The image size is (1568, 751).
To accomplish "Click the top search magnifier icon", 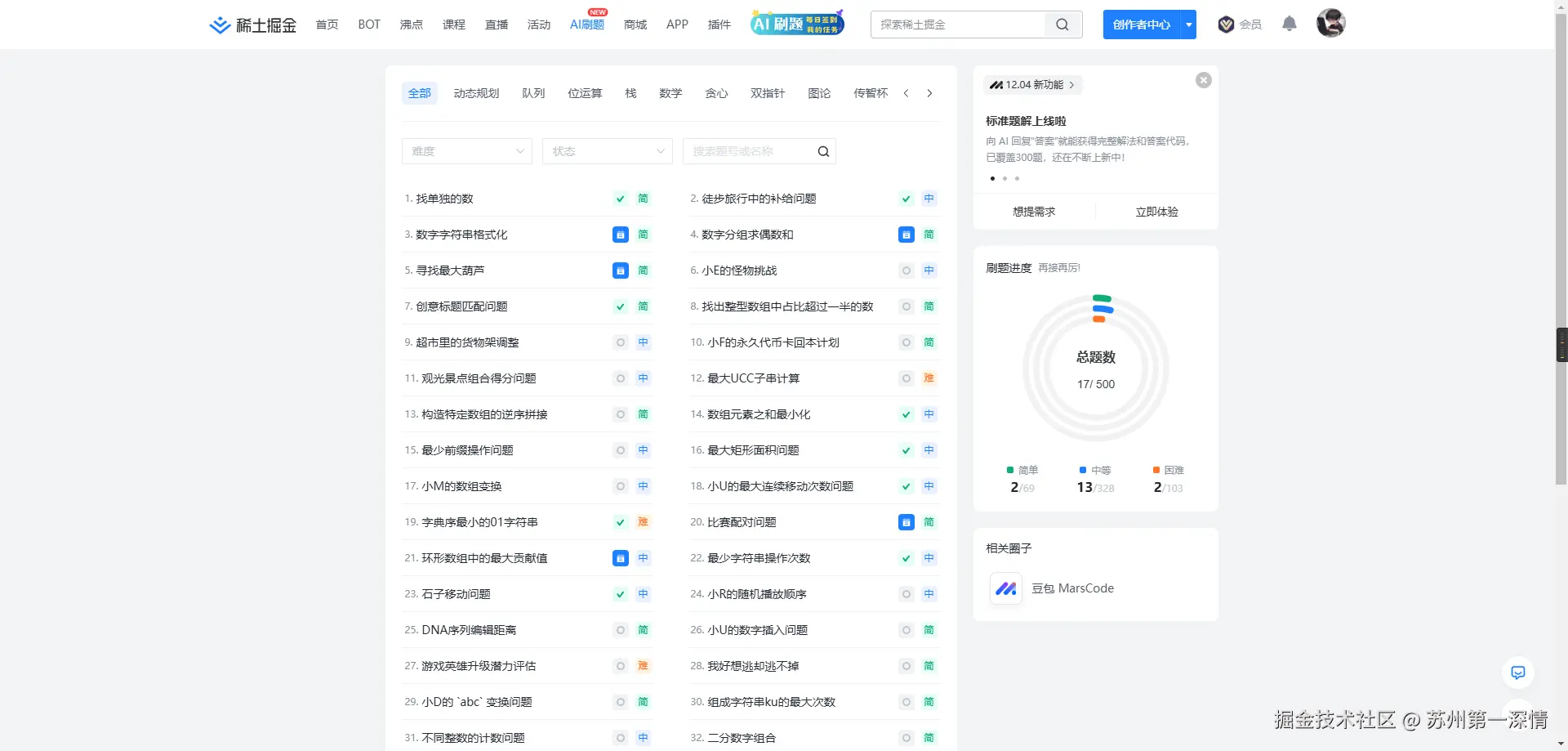I will click(x=1062, y=25).
